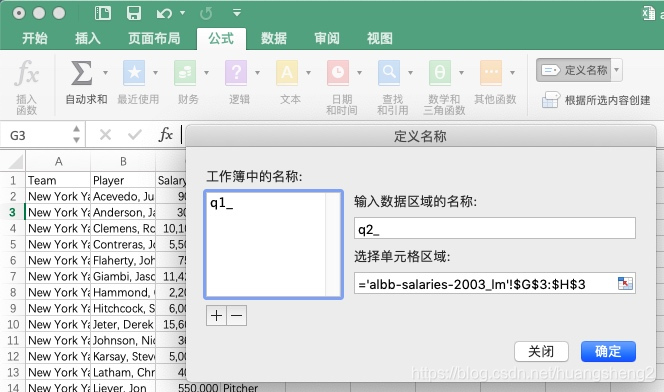Open the Logical functions question-mark icon
The height and width of the screenshot is (392, 664).
236,73
